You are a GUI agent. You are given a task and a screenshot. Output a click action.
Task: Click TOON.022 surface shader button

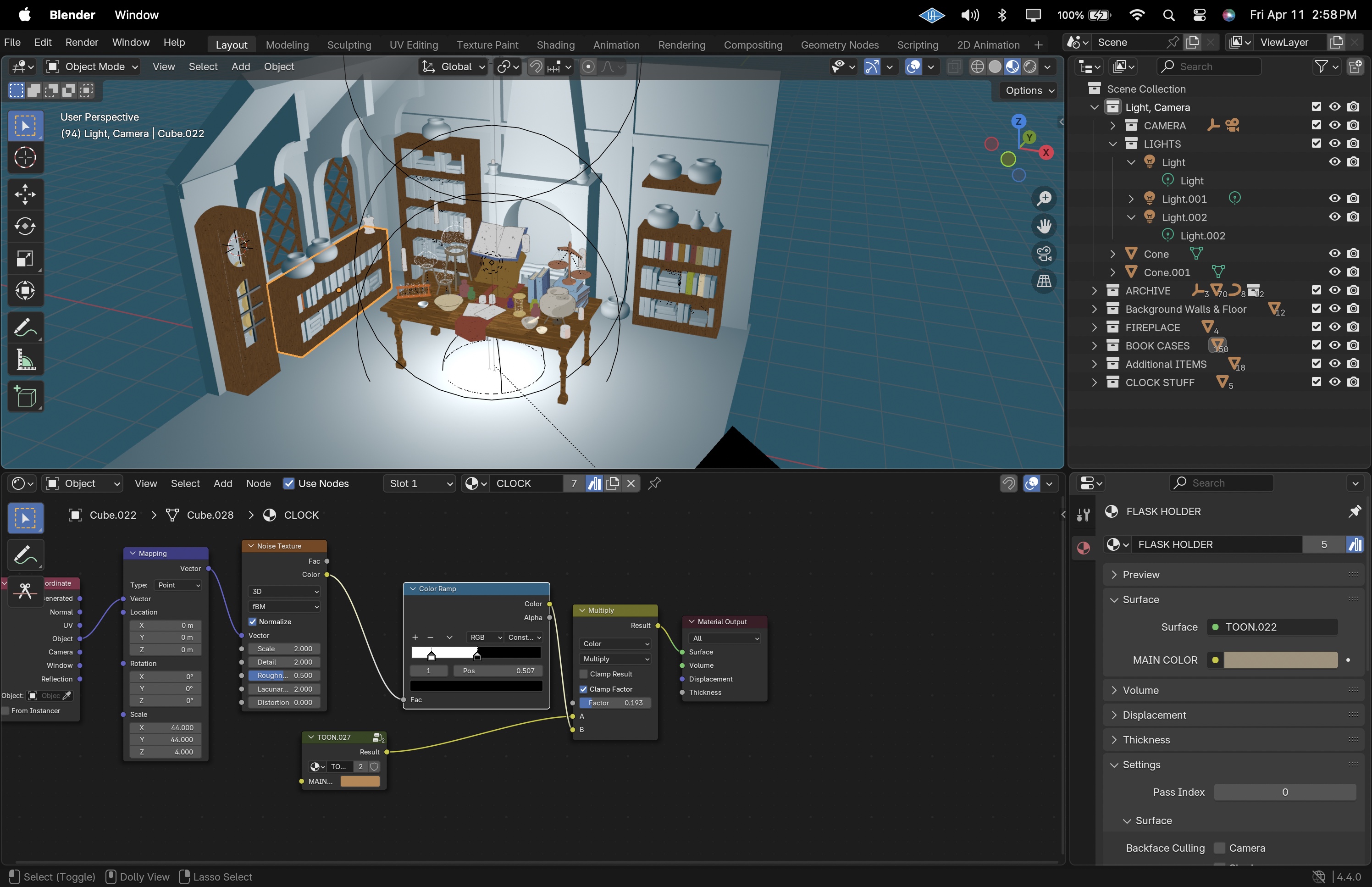coord(1272,626)
